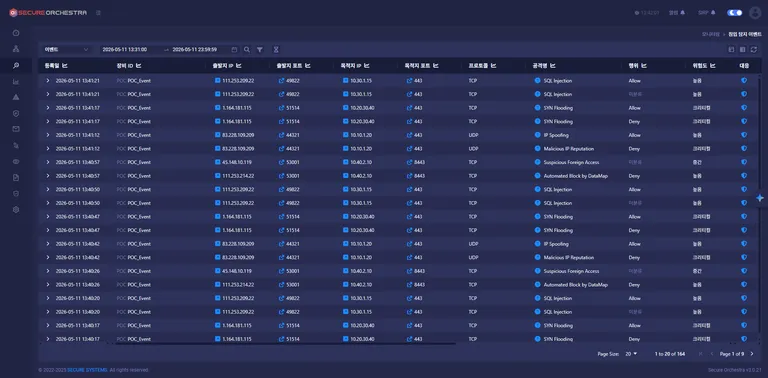
Task: Open the funnel filter in the toolbar
Action: click(260, 49)
